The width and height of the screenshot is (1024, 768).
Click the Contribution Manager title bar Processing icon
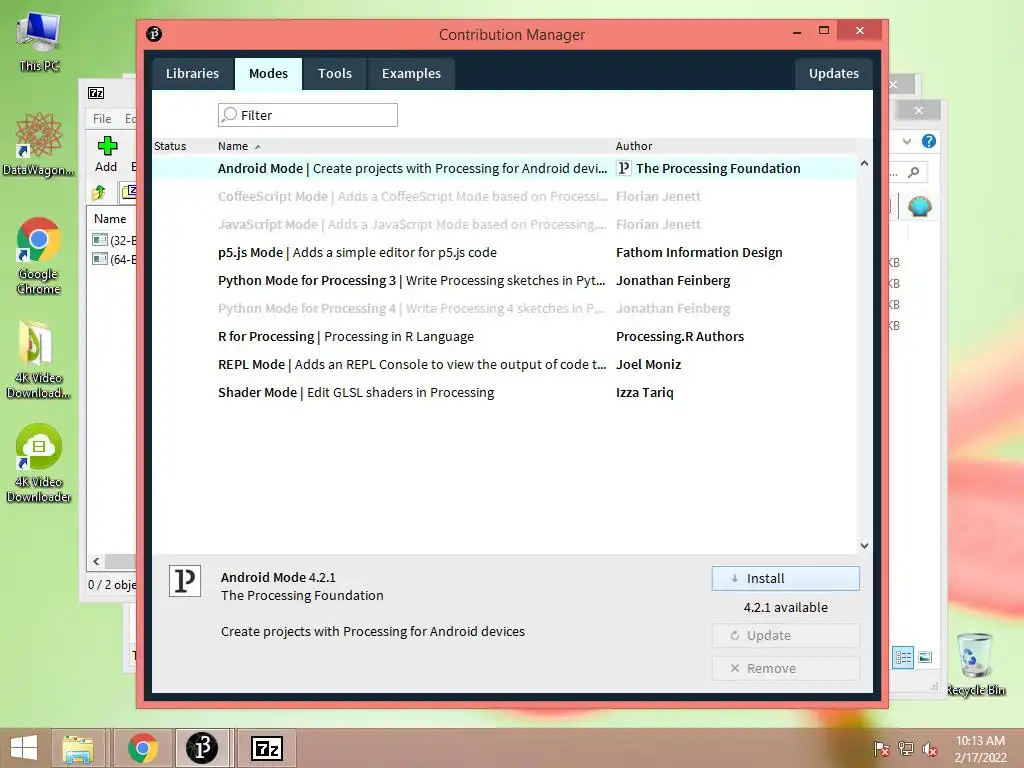click(x=154, y=34)
